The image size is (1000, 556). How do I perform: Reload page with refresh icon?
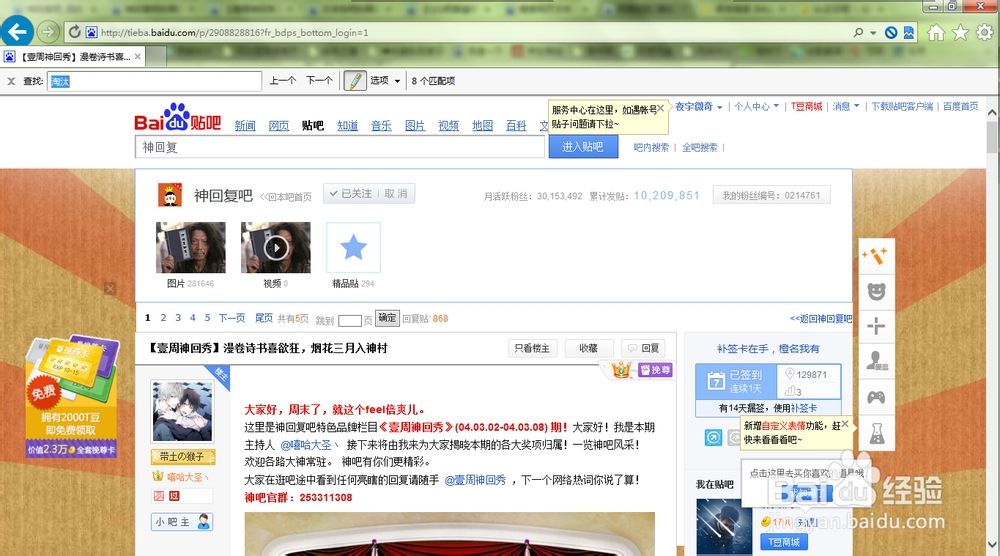click(75, 32)
